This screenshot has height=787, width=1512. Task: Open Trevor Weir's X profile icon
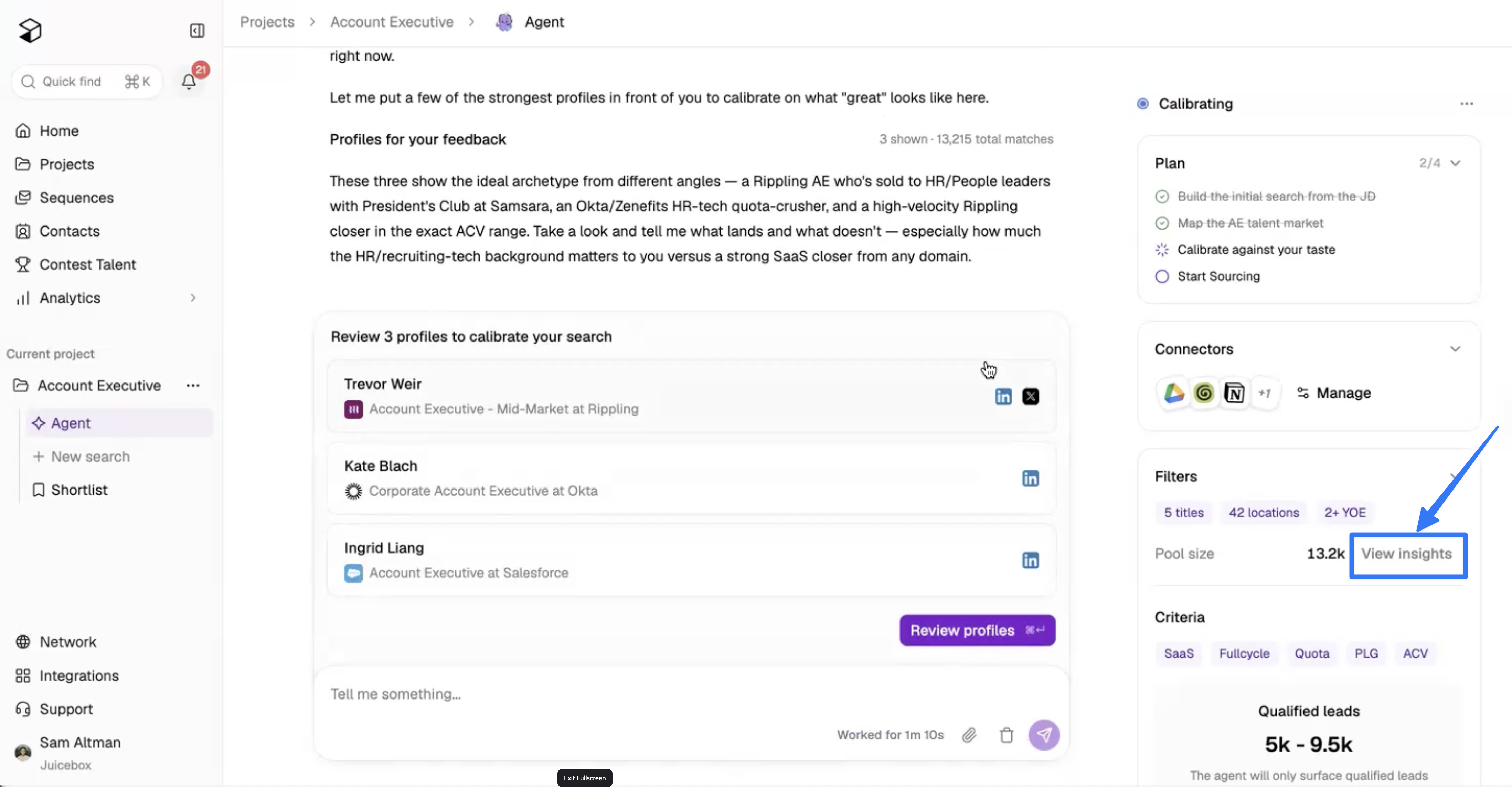coord(1030,397)
